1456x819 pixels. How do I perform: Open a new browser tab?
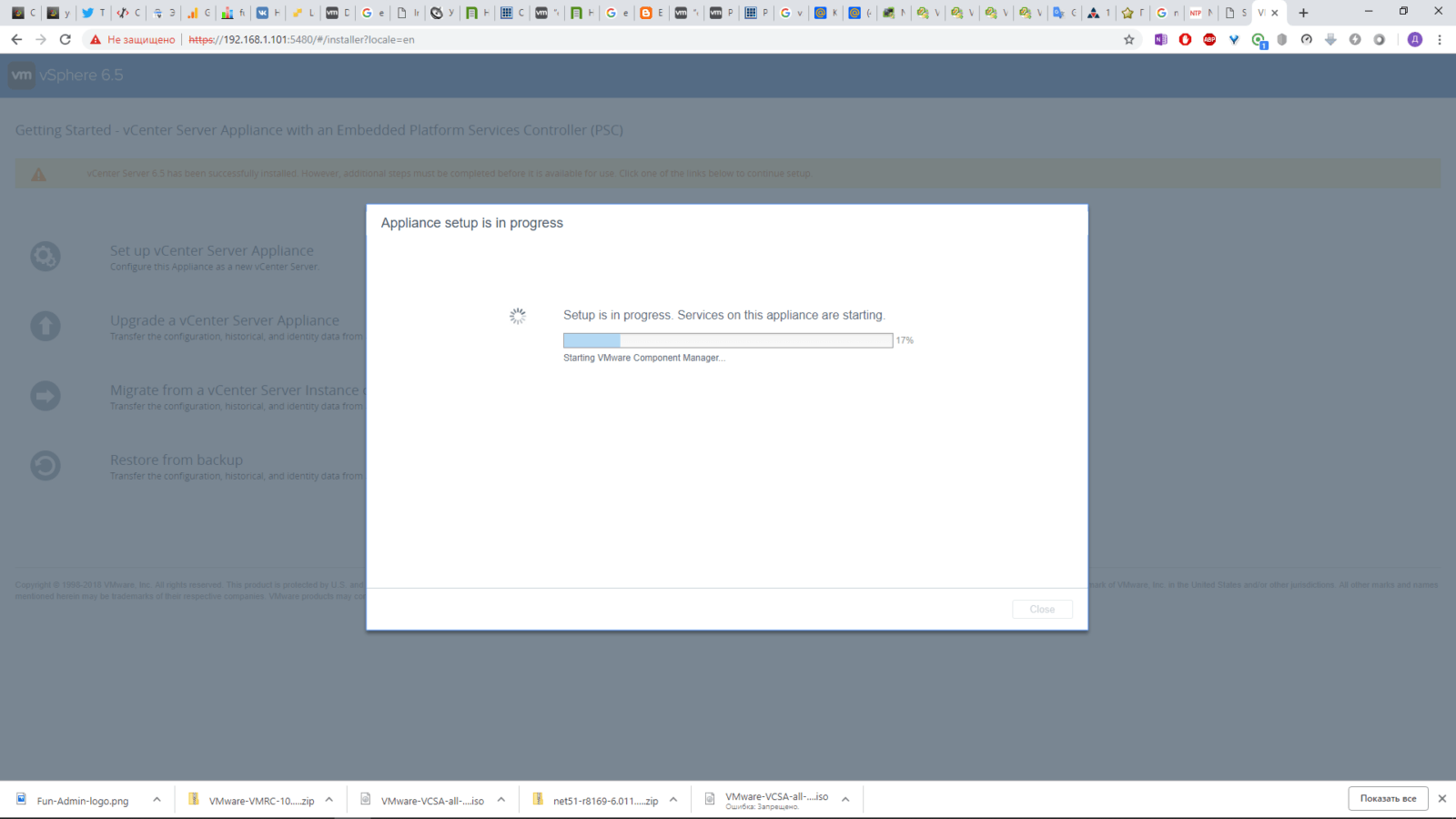tap(1303, 13)
